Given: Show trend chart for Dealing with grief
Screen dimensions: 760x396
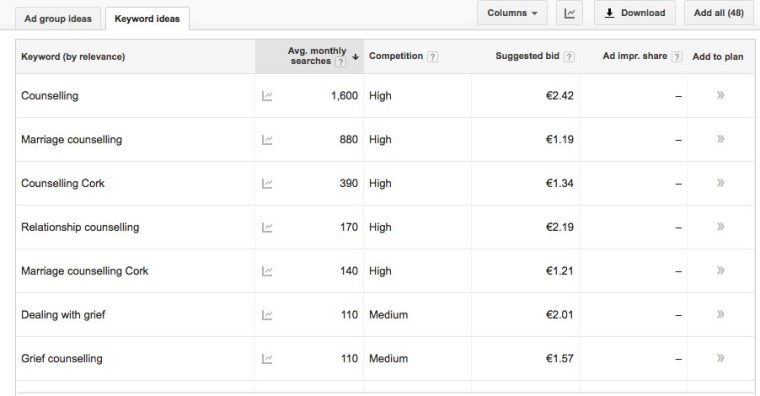Looking at the screenshot, I should (267, 315).
